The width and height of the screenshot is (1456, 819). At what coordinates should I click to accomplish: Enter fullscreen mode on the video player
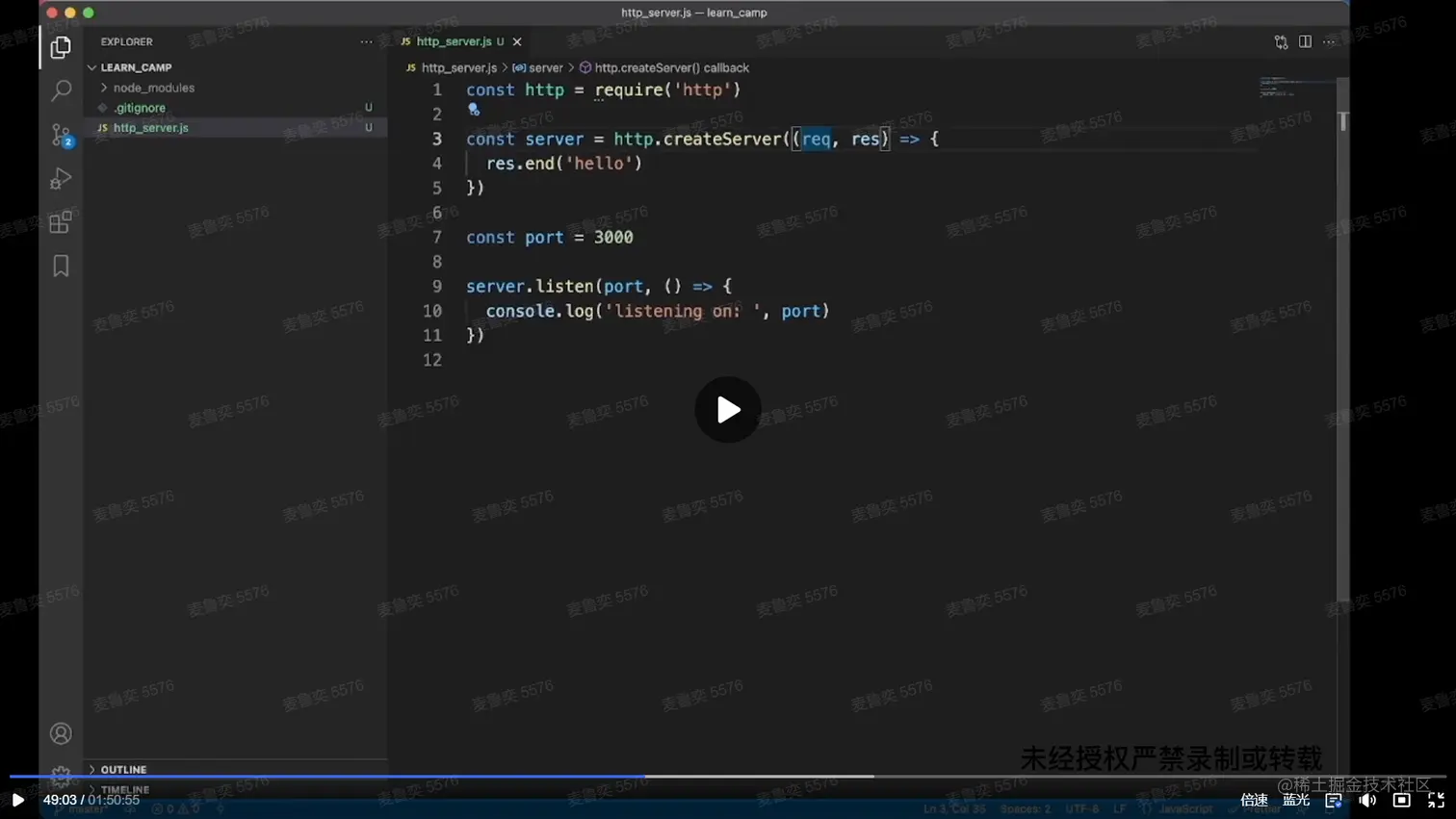coord(1436,800)
